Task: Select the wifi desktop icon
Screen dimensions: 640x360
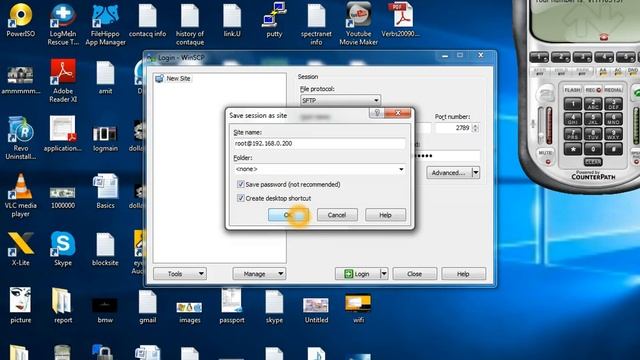Action: coord(358,309)
